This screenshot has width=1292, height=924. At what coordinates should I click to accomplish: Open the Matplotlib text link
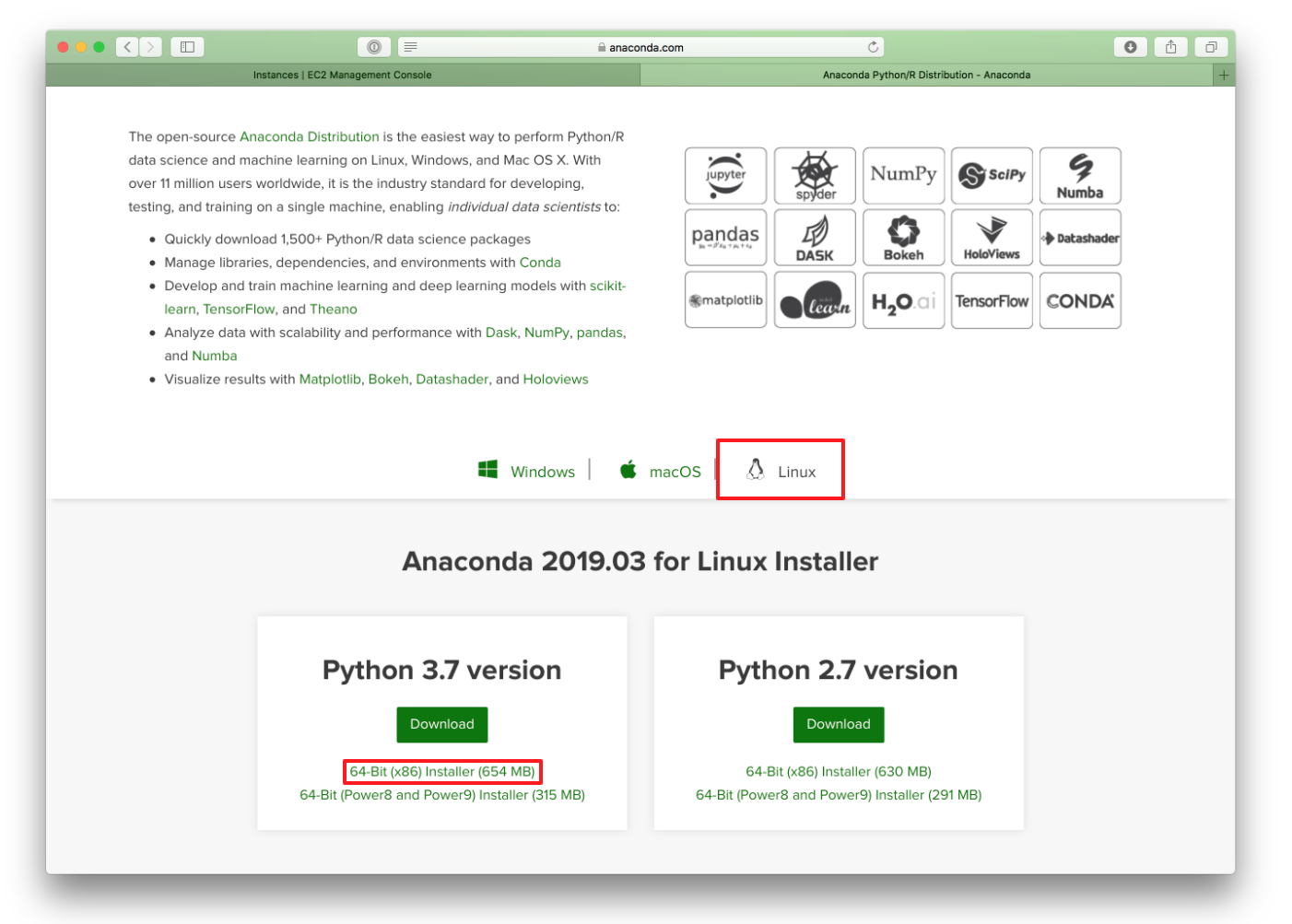pos(330,380)
